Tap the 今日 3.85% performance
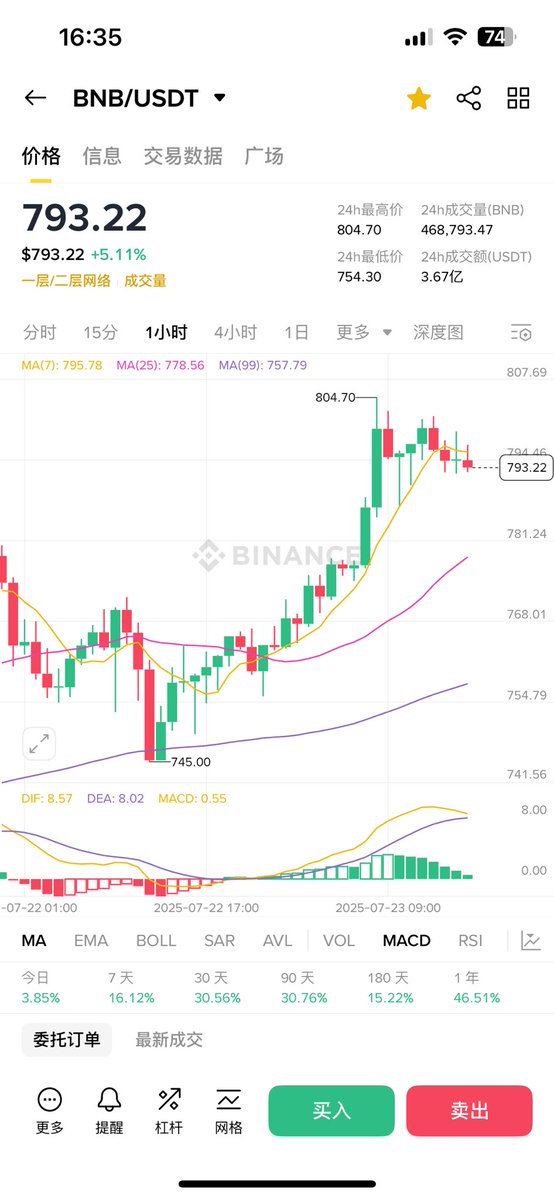 (x=41, y=987)
